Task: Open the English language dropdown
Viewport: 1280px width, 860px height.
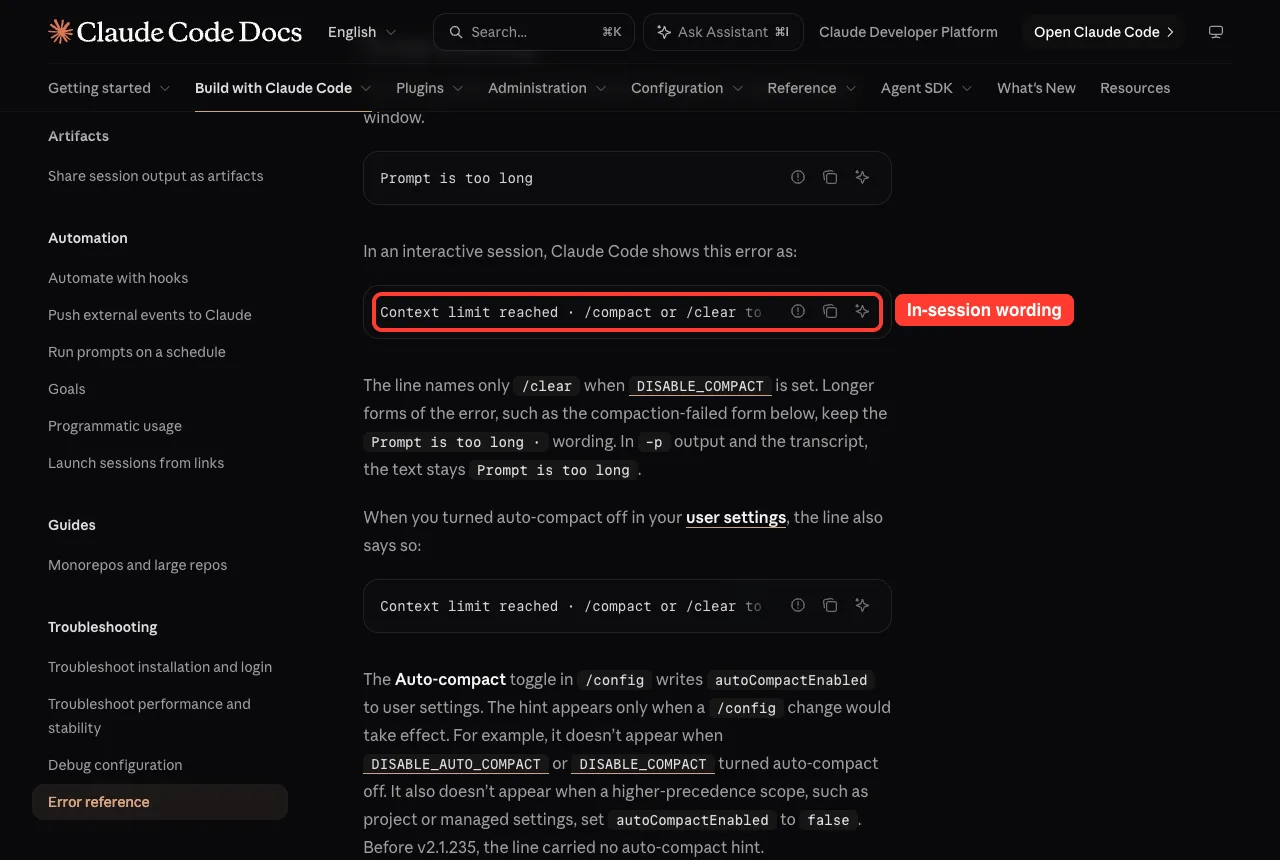Action: point(362,32)
